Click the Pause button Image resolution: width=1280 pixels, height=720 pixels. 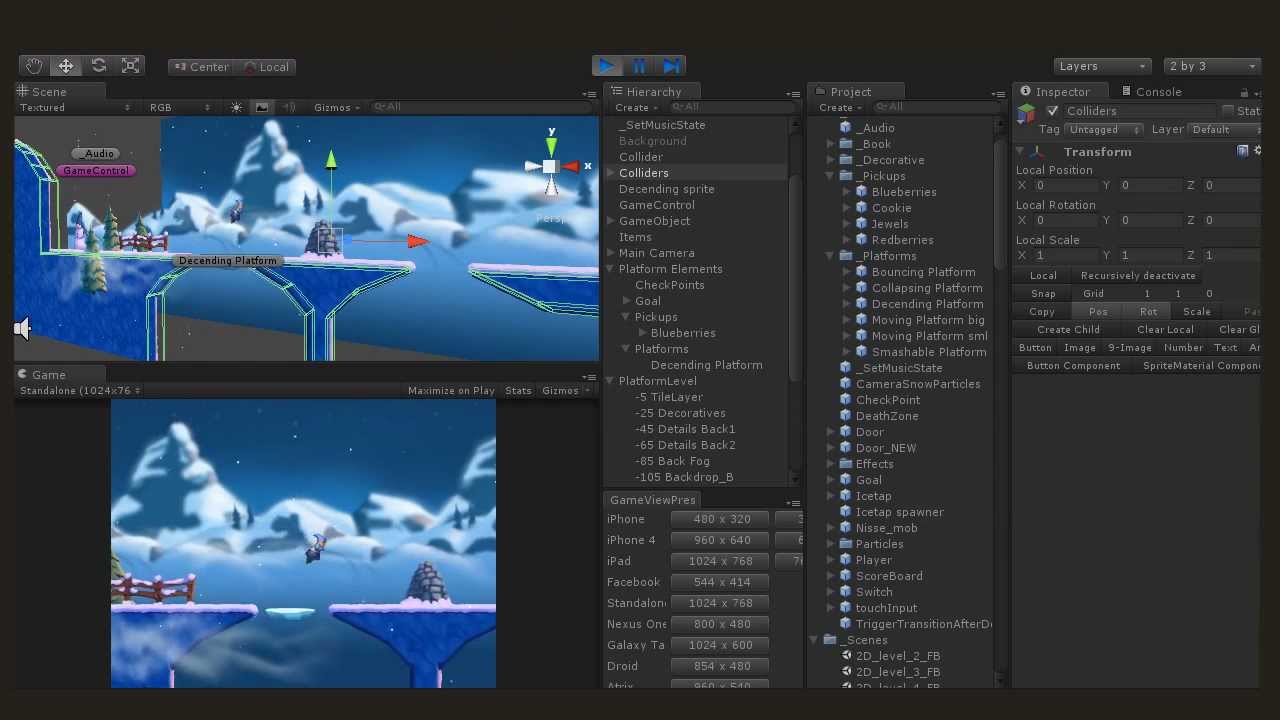click(639, 66)
